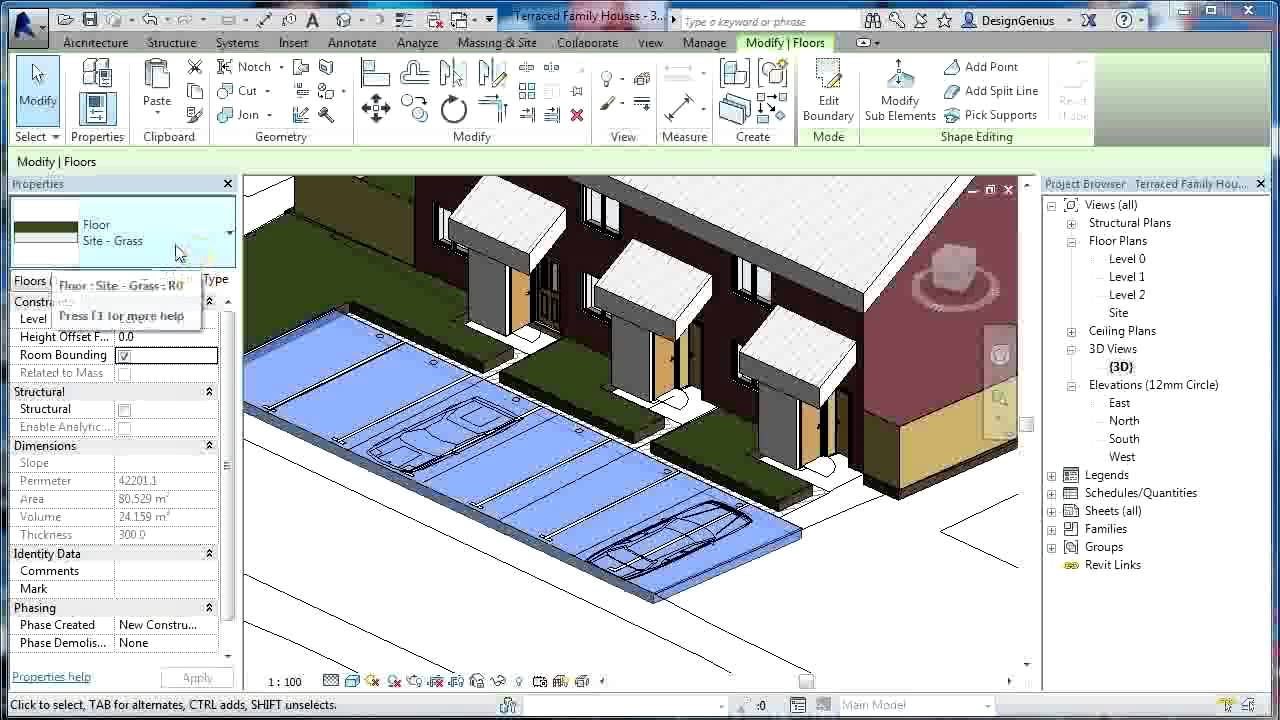Click the red Delete X icon
The image size is (1280, 720).
pos(577,115)
